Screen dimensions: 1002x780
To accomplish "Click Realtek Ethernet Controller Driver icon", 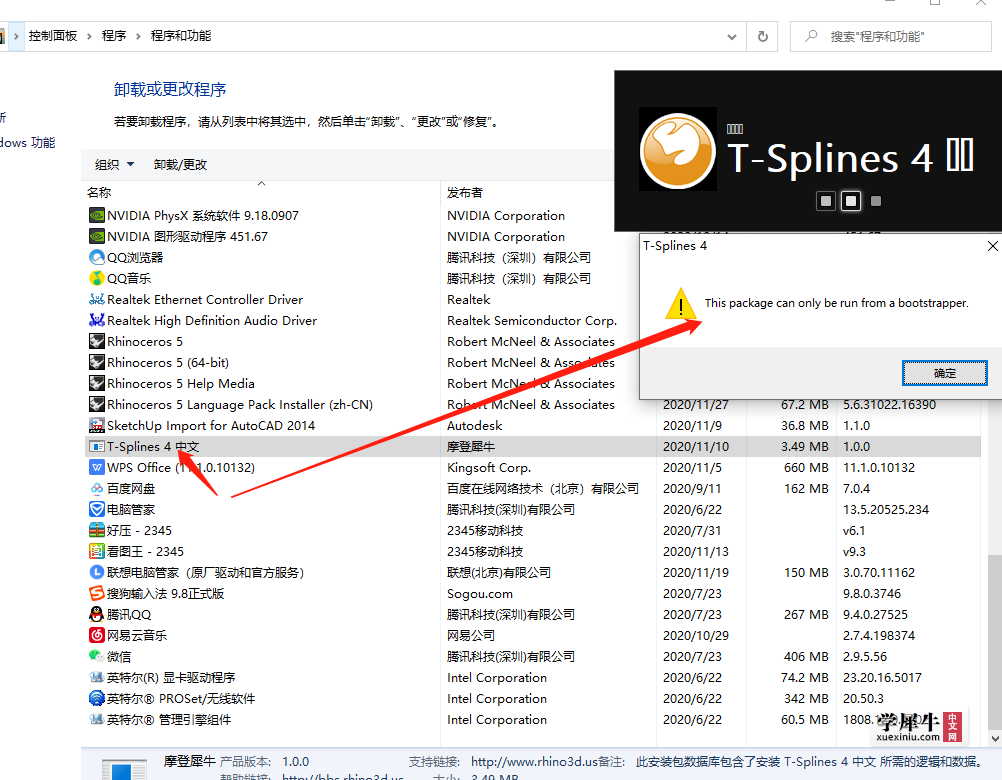I will tap(96, 300).
